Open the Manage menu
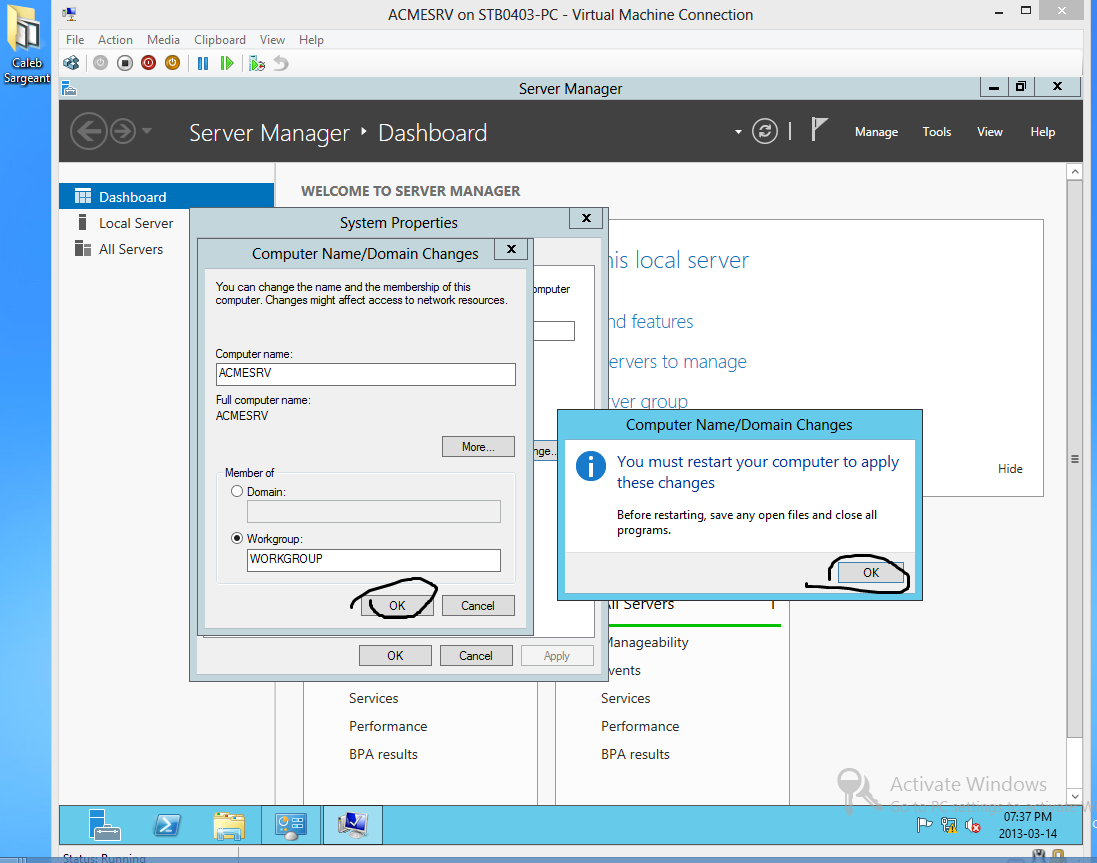 coord(876,132)
